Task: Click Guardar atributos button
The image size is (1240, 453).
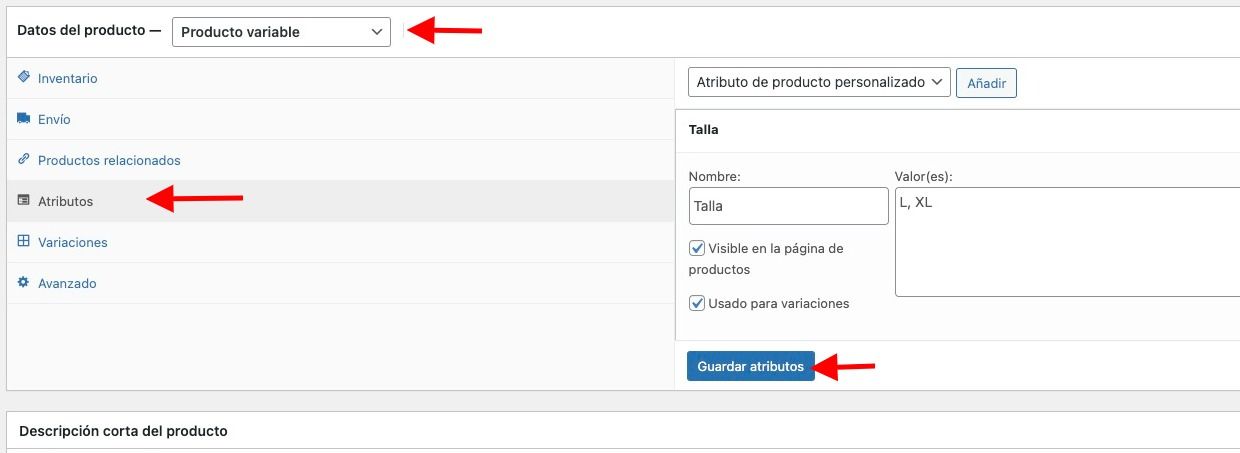Action: pyautogui.click(x=751, y=366)
